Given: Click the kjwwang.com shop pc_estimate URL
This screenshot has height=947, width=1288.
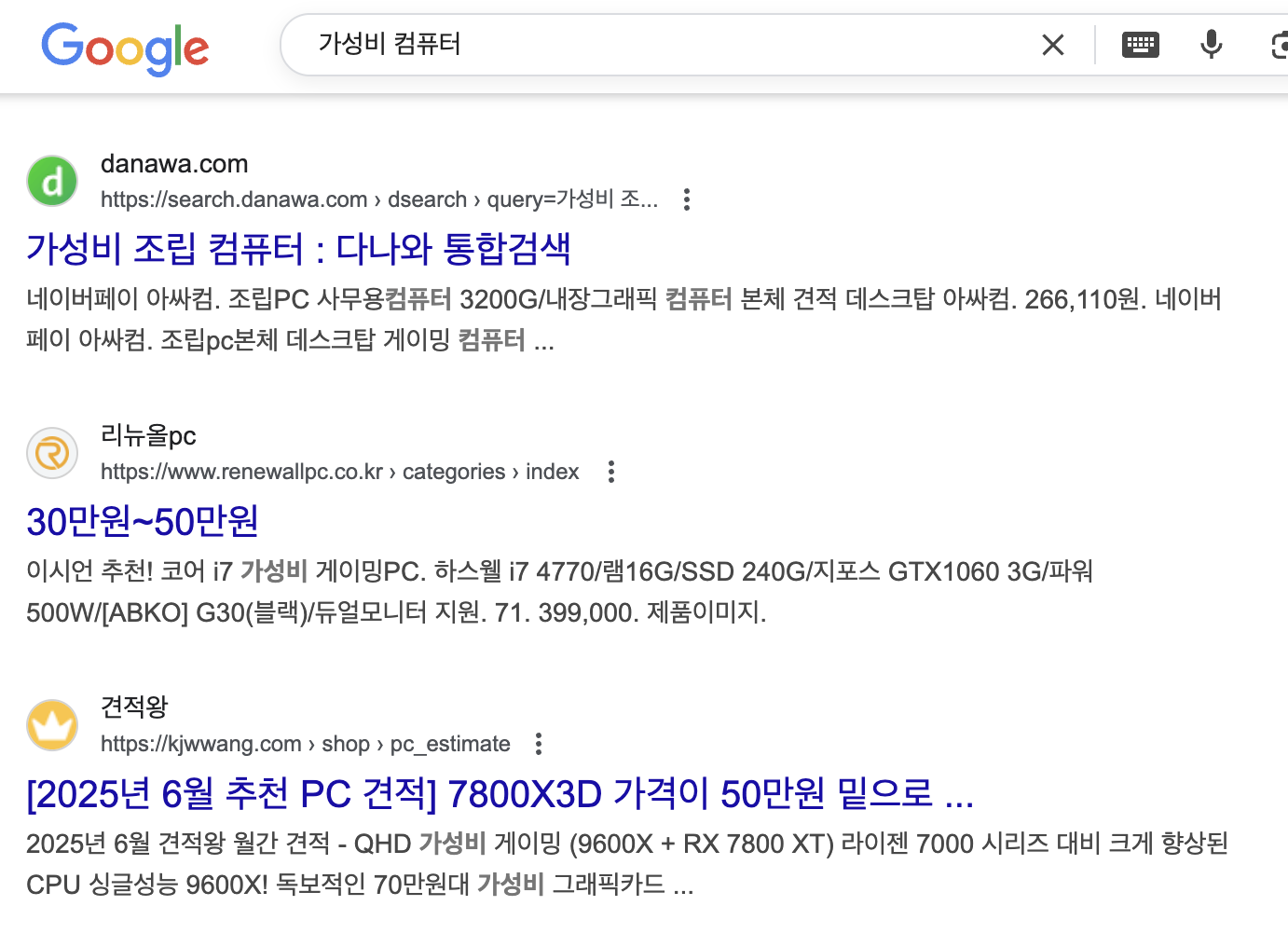Looking at the screenshot, I should point(306,744).
